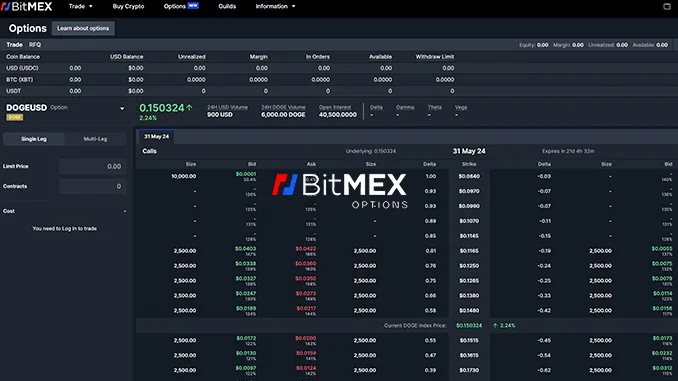Click Learn about options button

[83, 29]
